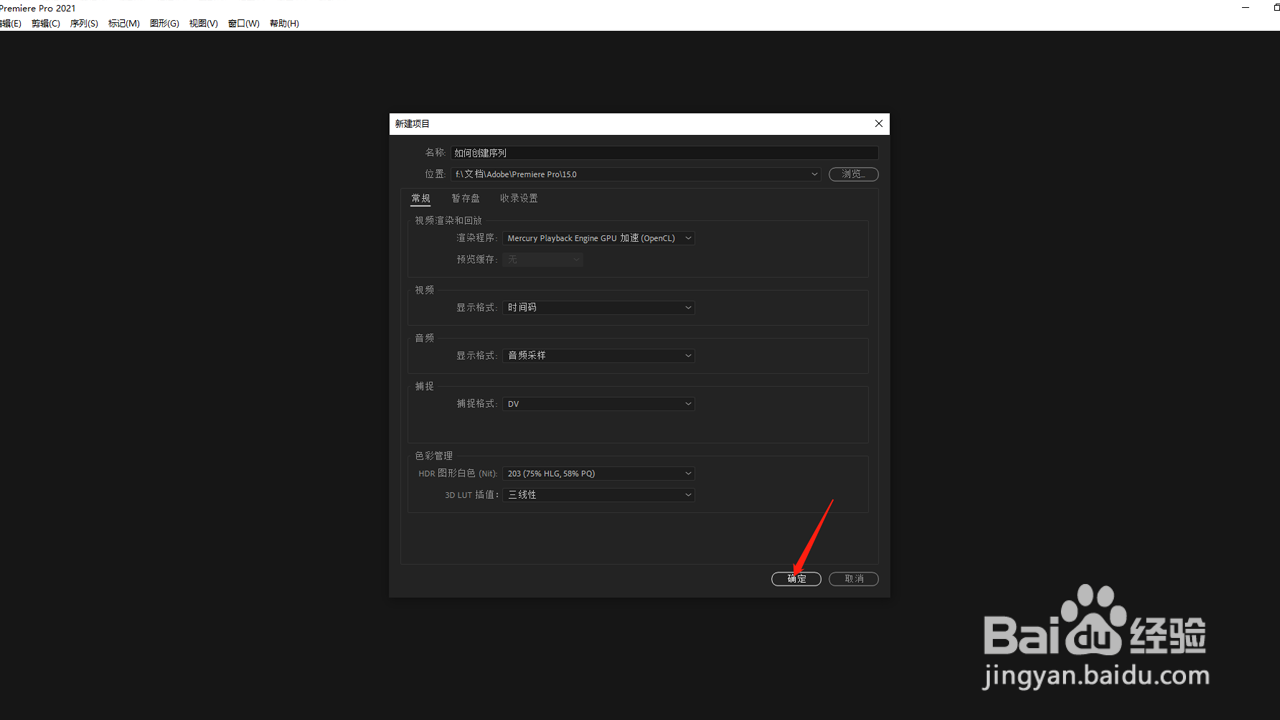This screenshot has width=1280, height=720.
Task: Open the 渲染程序 dropdown
Action: click(x=598, y=238)
